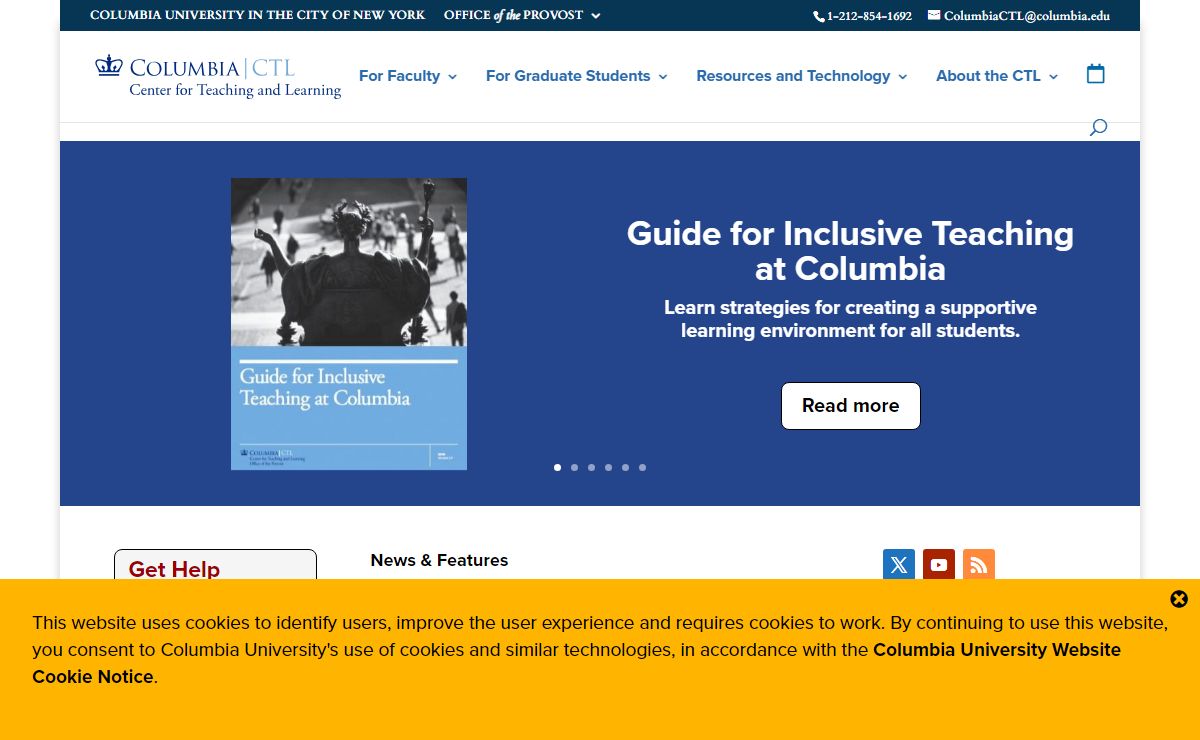Click the Read more button
The height and width of the screenshot is (740, 1200).
pyautogui.click(x=851, y=406)
